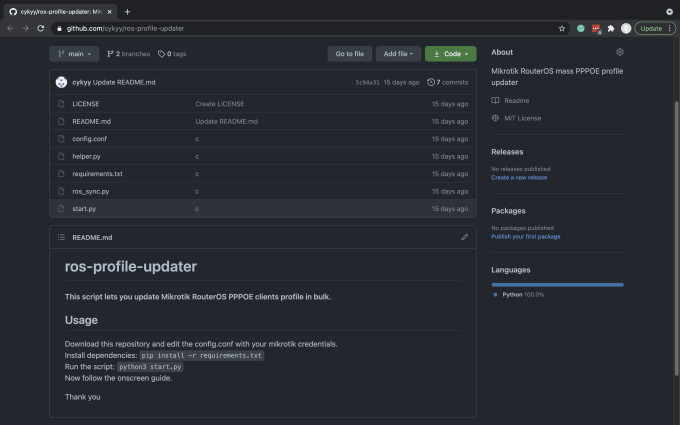The height and width of the screenshot is (425, 680).
Task: Click the 'python3 start.py' code snippet
Action: (150, 366)
